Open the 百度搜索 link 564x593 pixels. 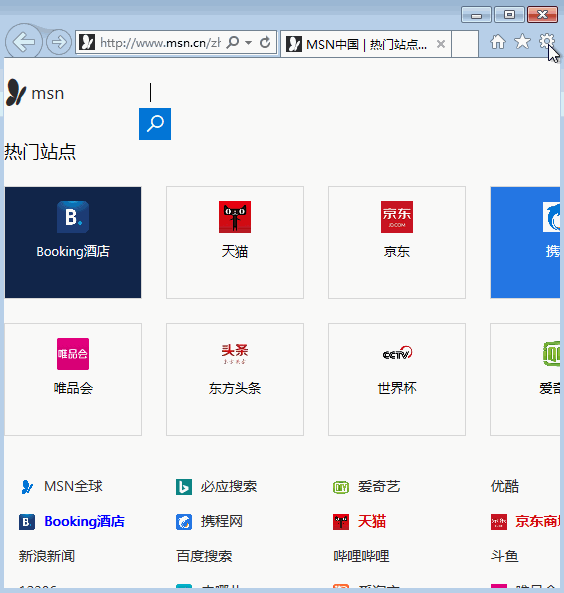coord(204,556)
